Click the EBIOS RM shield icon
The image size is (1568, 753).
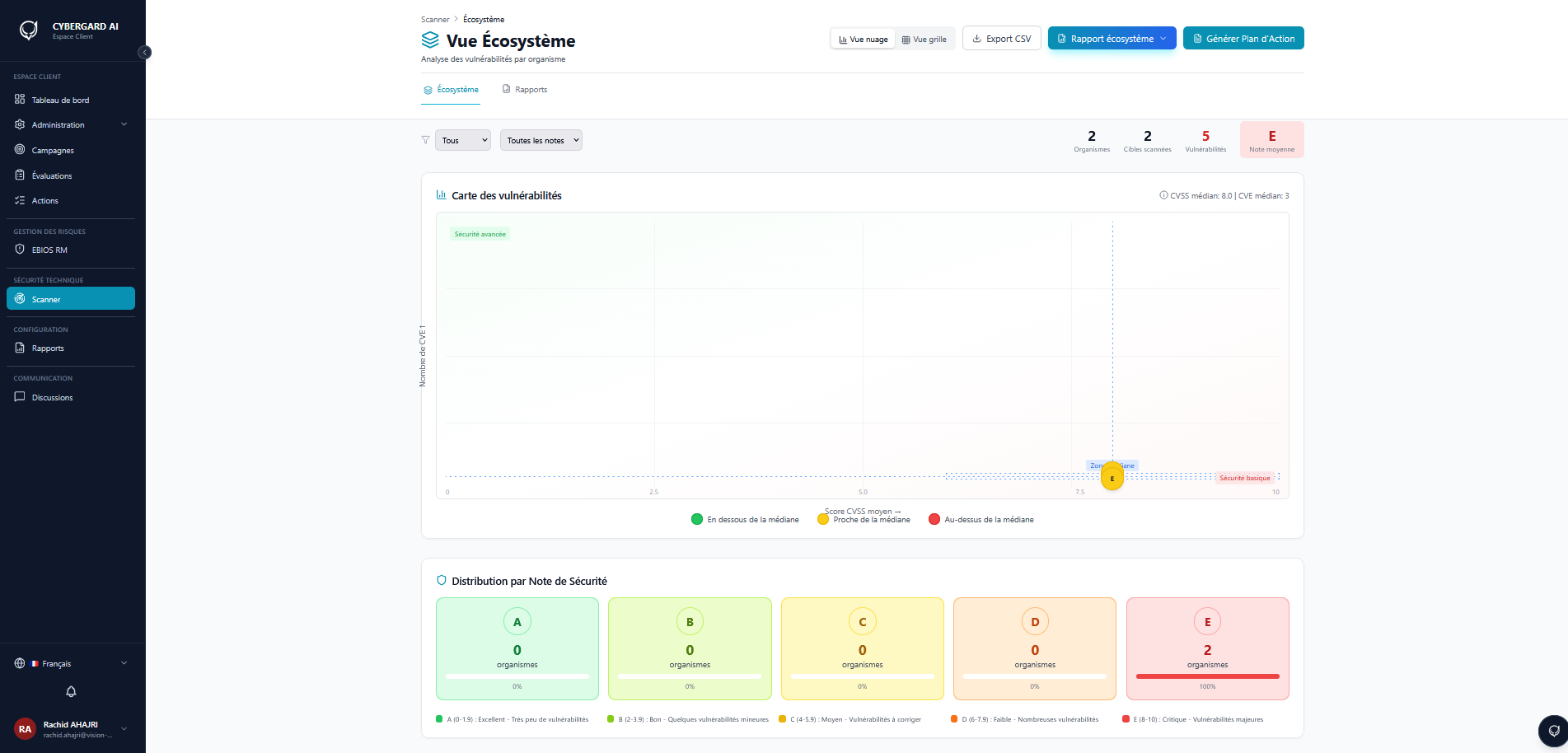(20, 250)
